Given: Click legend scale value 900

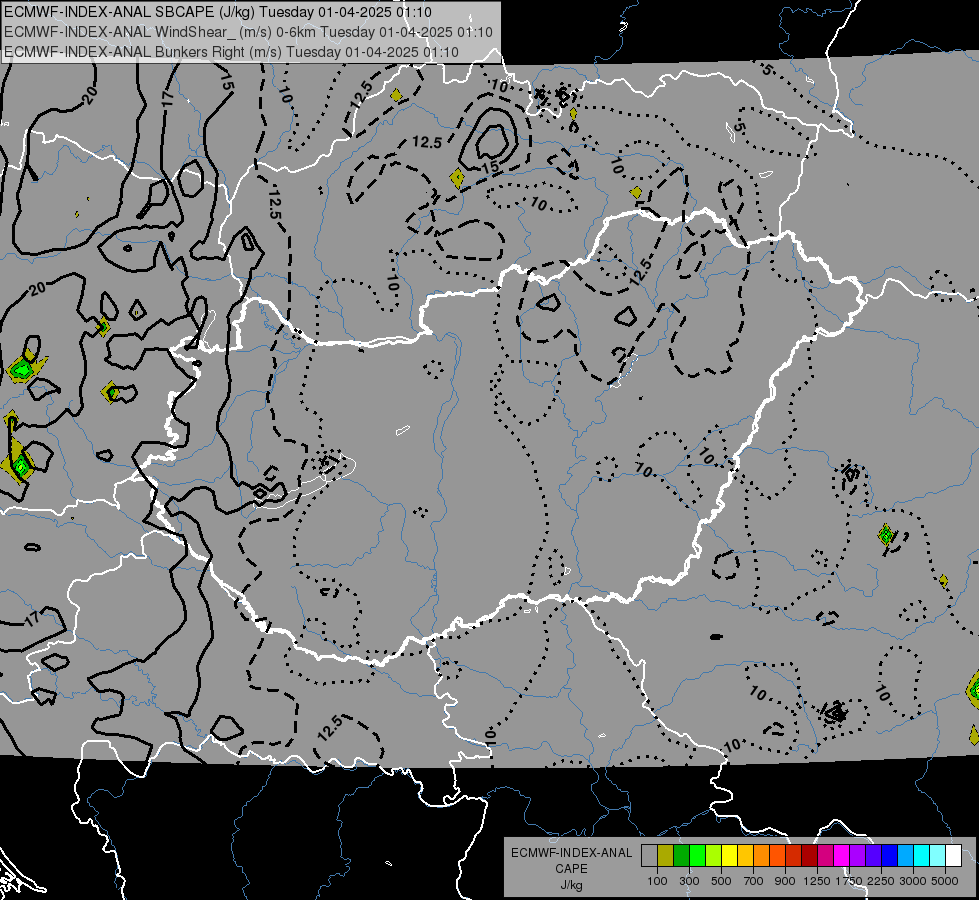Looking at the screenshot, I should pyautogui.click(x=785, y=881).
